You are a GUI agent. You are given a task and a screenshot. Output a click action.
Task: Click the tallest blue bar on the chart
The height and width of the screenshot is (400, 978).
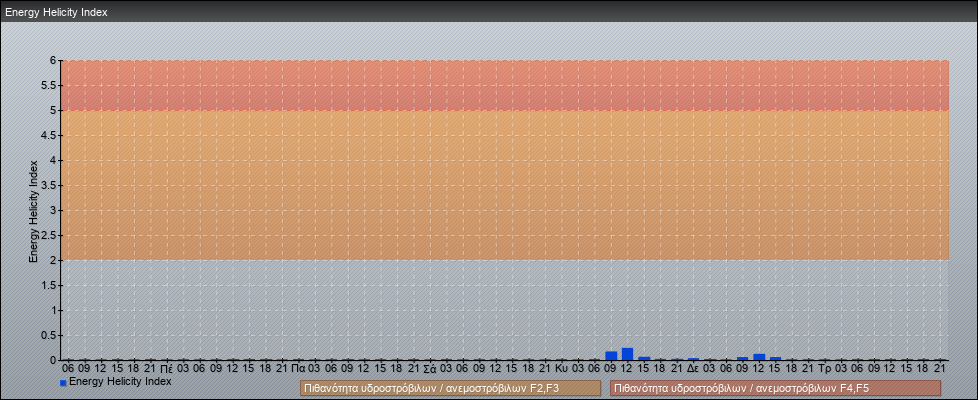pos(627,354)
